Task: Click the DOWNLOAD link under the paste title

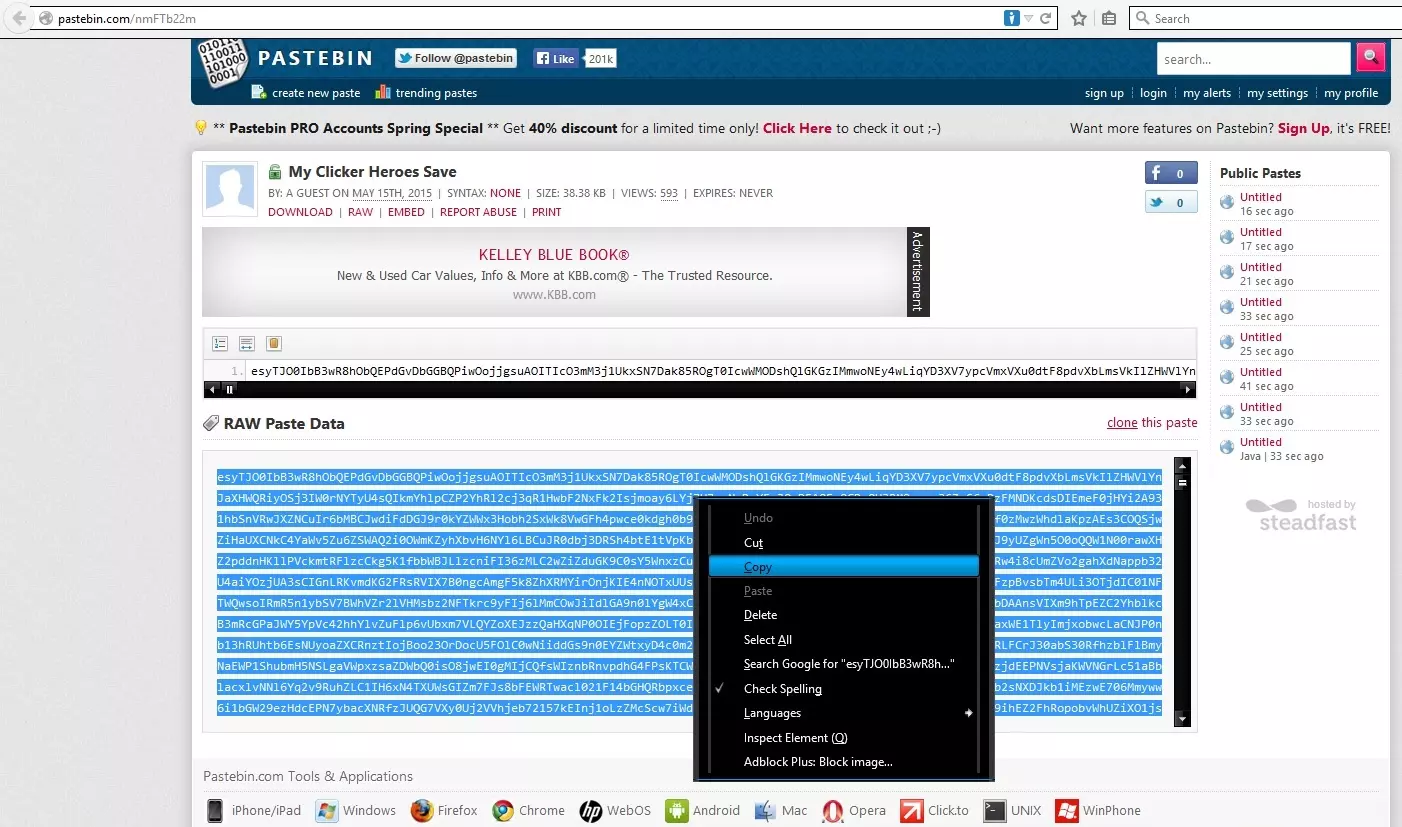Action: (x=300, y=212)
